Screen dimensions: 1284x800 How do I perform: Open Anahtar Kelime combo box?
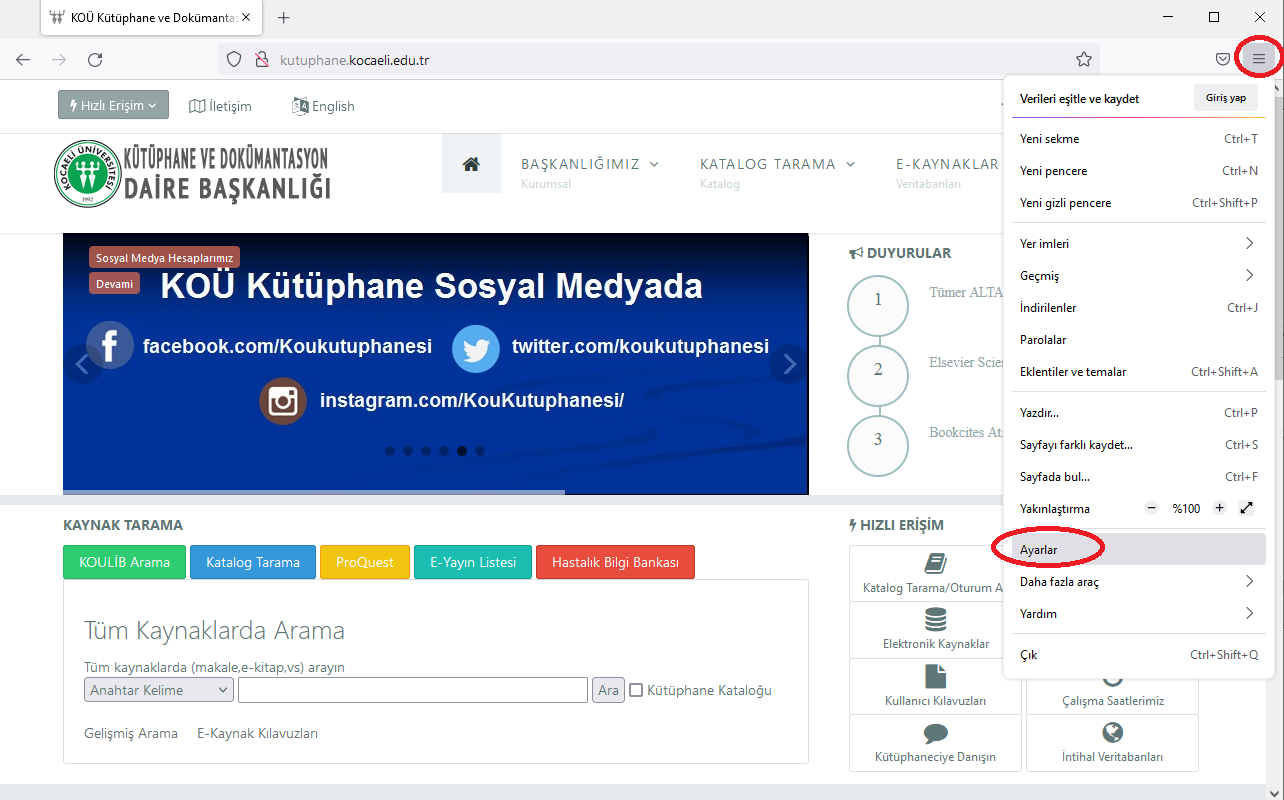159,690
